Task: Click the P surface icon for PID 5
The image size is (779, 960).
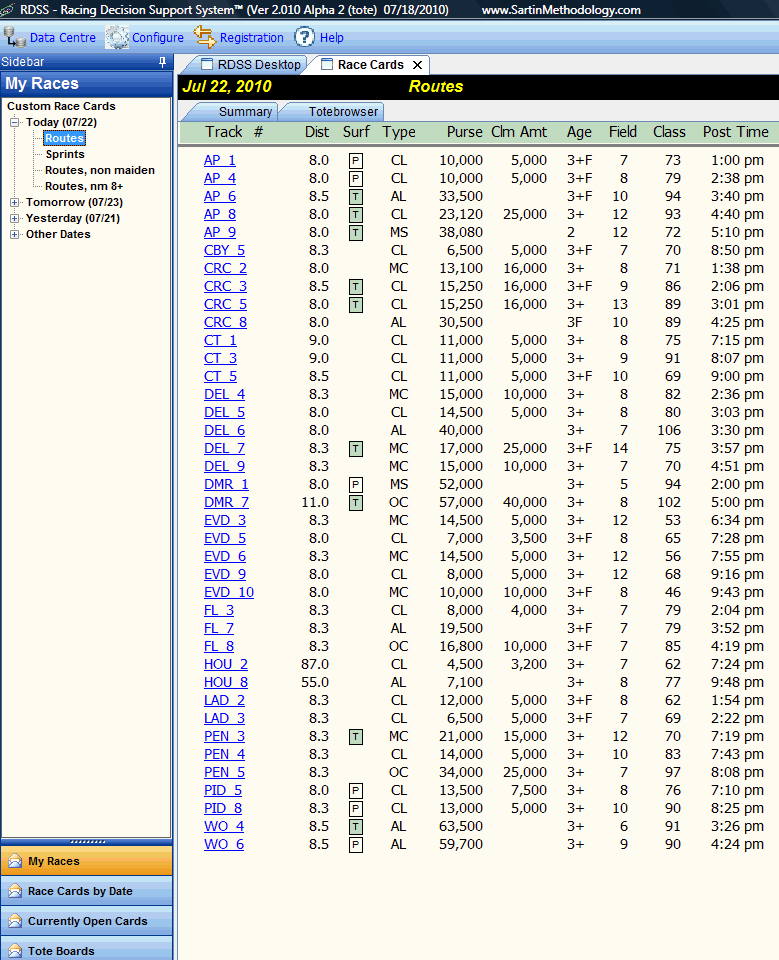Action: tap(356, 791)
